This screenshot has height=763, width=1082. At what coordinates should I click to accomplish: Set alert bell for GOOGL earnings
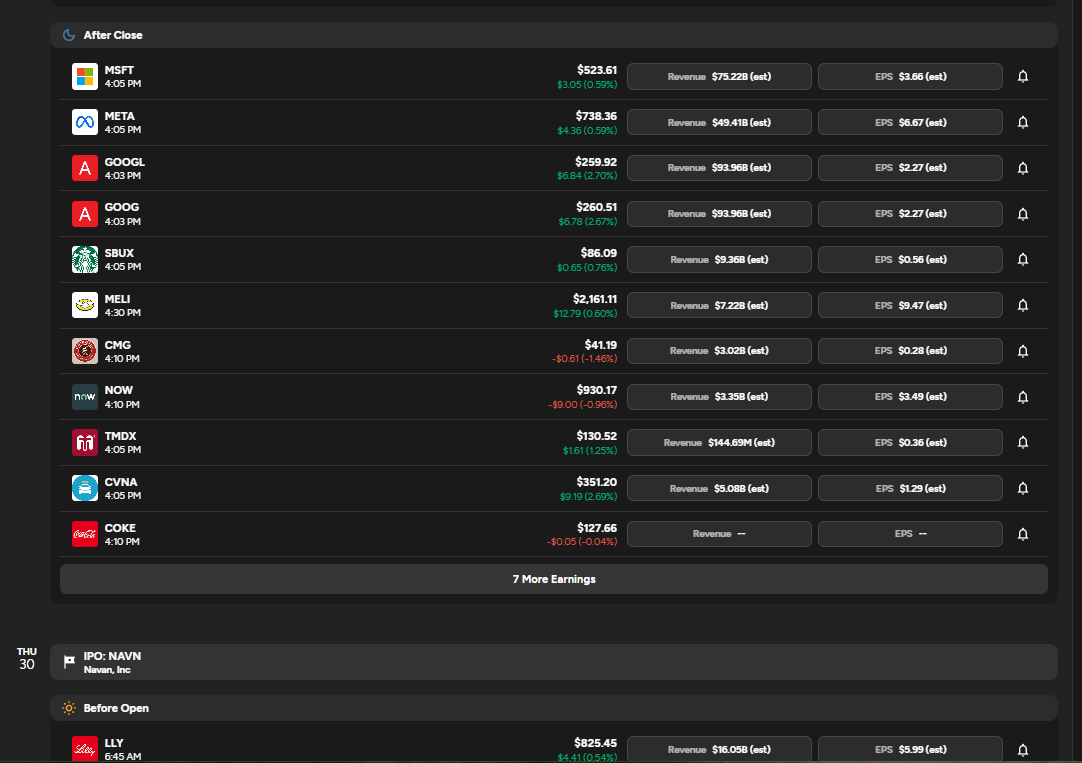[1023, 168]
